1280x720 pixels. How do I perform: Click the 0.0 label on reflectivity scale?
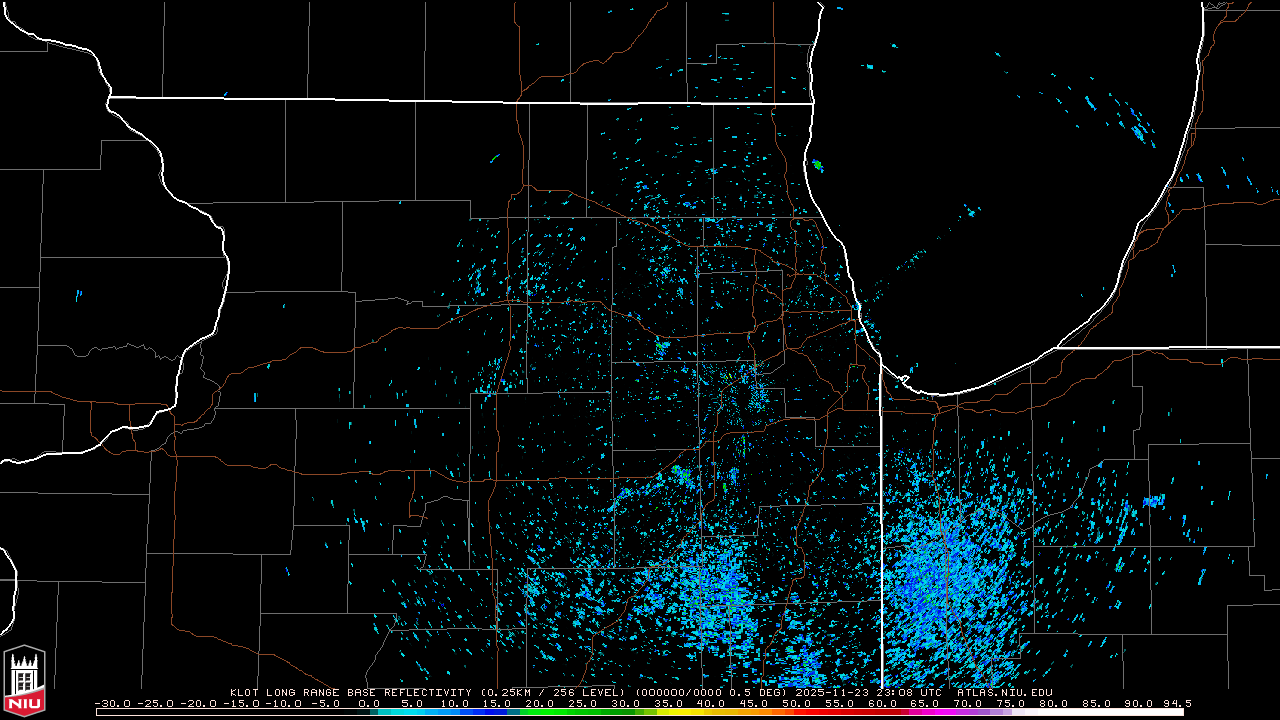click(x=369, y=703)
